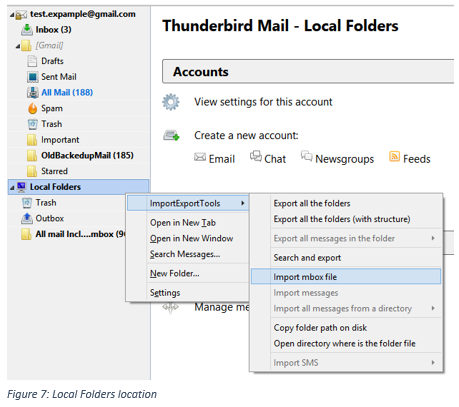The image size is (459, 407).
Task: Click the Feeds account link
Action: 417,159
